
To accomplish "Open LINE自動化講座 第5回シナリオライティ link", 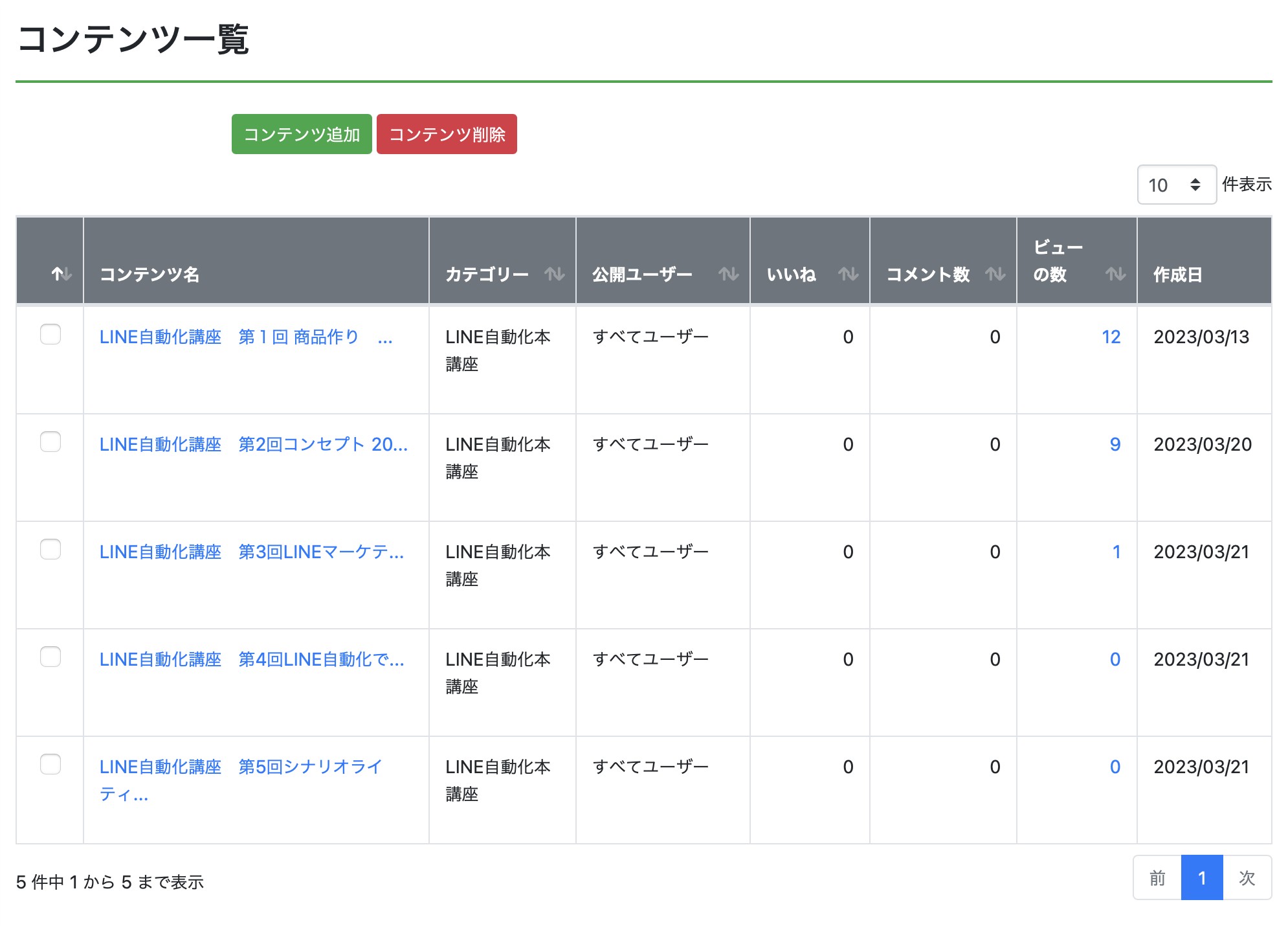I will click(241, 780).
